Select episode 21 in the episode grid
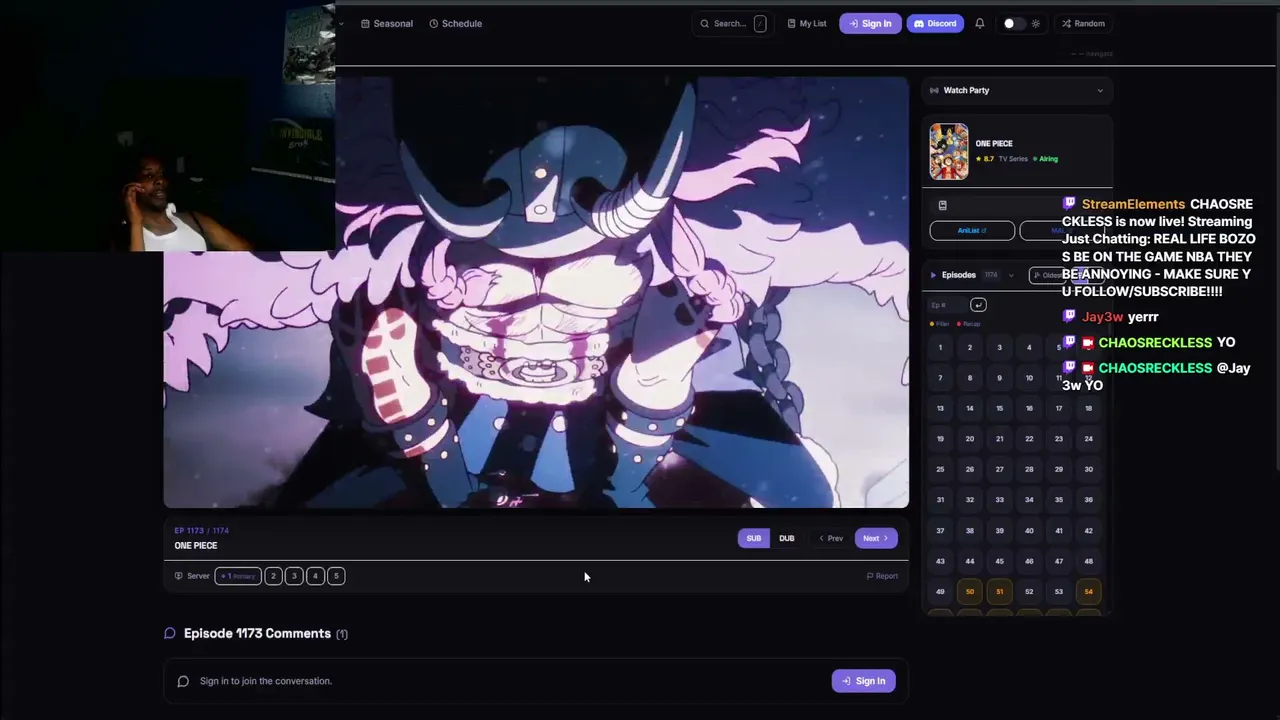 (999, 439)
